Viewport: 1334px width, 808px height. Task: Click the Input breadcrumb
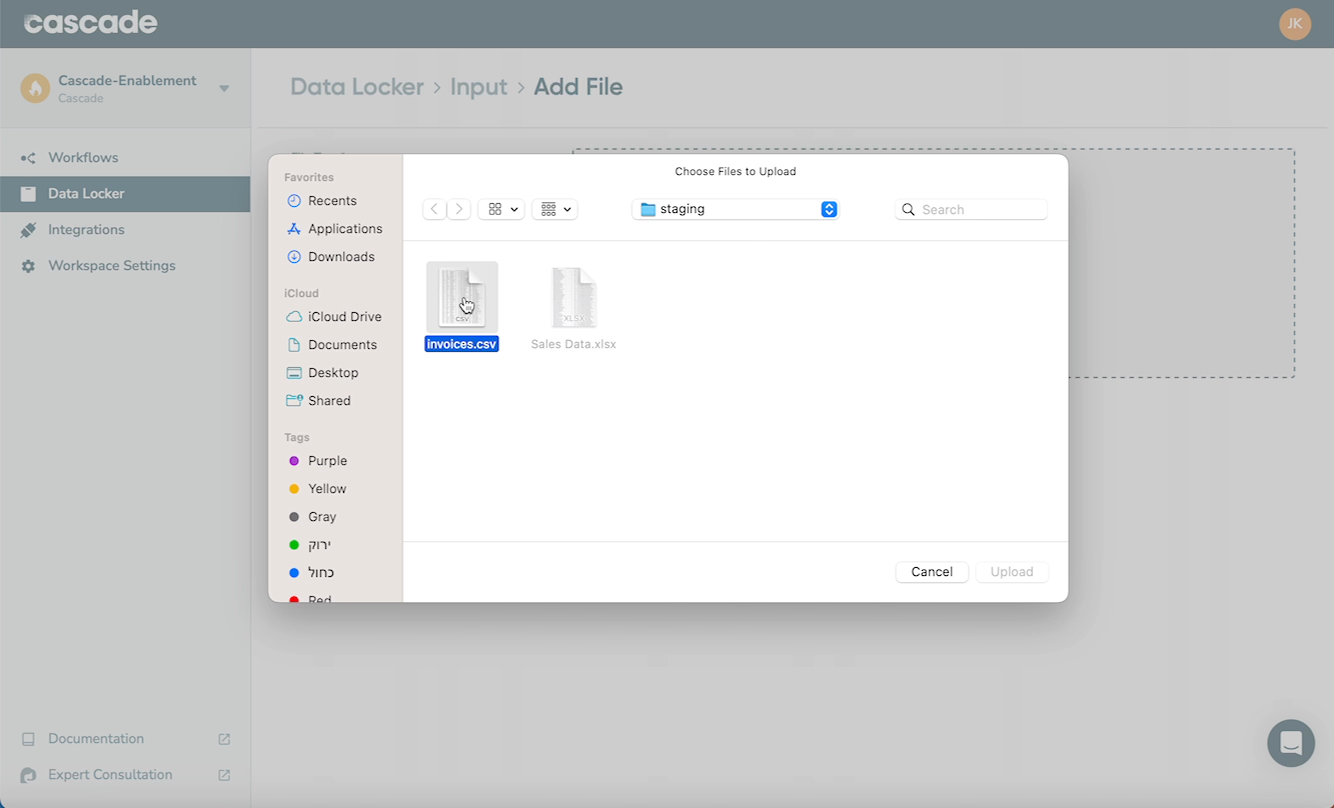[x=478, y=87]
